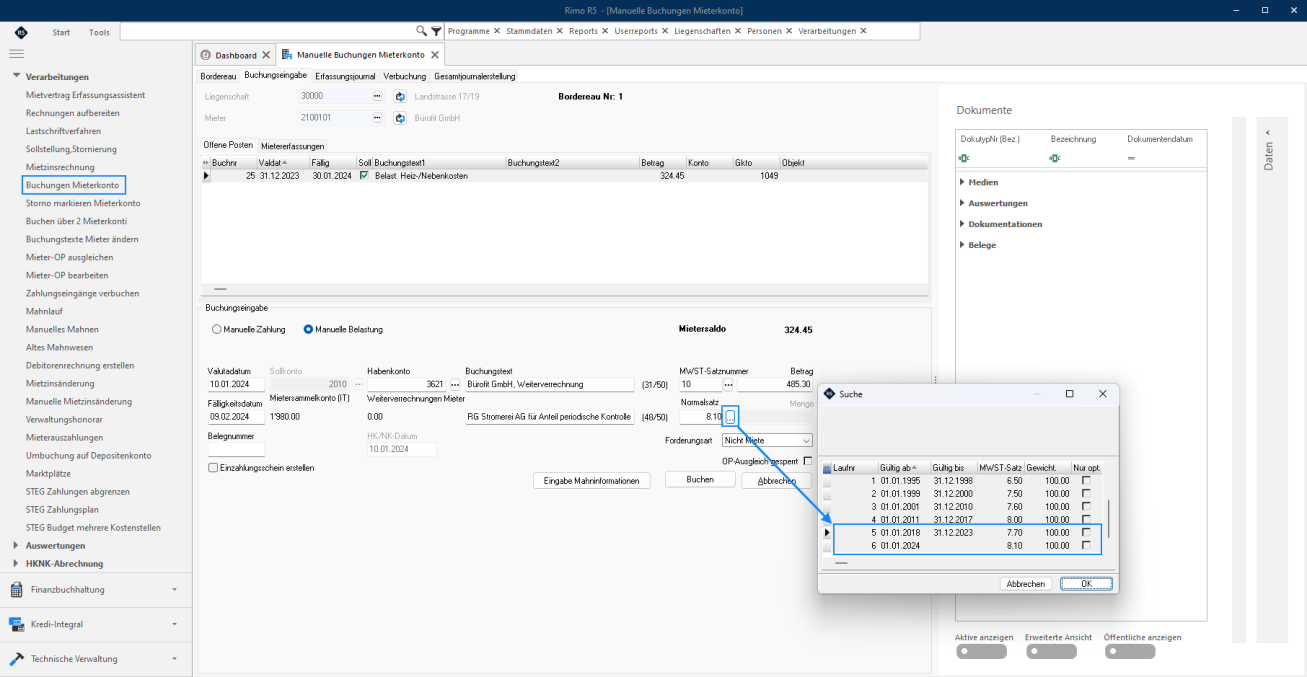Select the Manuelle Belastung radio button

pyautogui.click(x=308, y=329)
